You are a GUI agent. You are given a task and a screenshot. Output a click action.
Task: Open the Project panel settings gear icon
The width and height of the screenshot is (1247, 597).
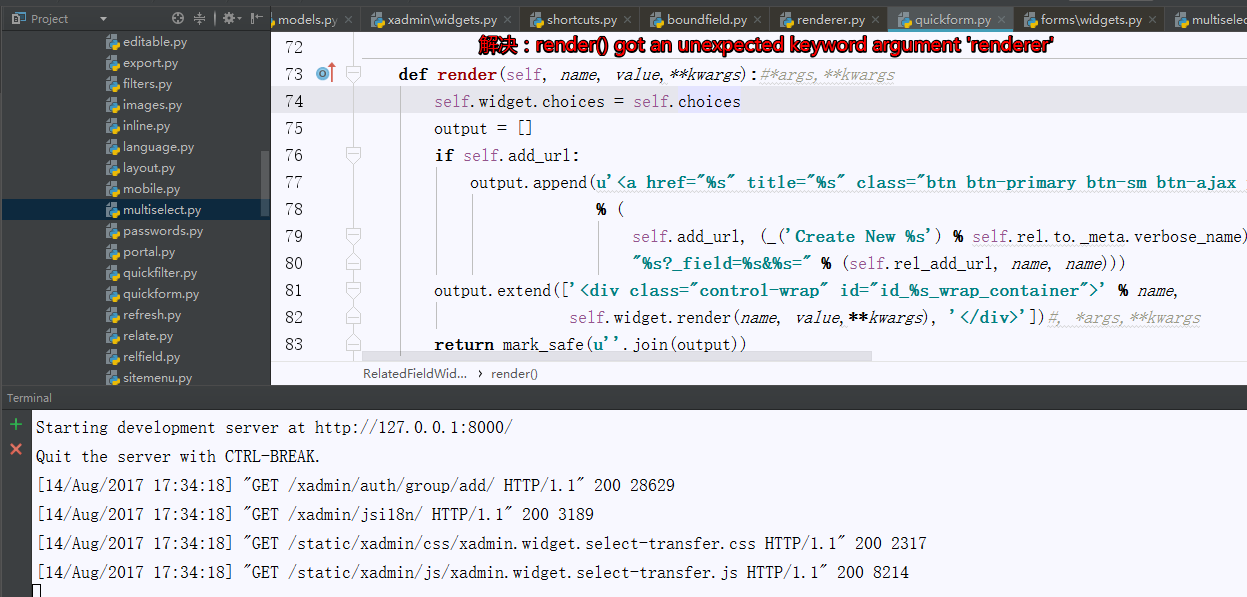point(230,18)
